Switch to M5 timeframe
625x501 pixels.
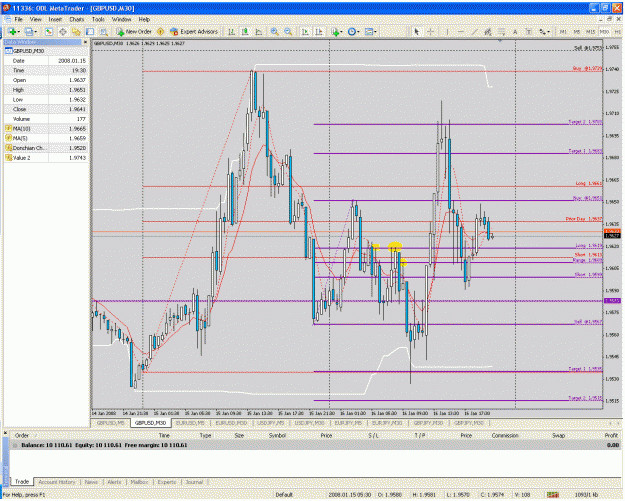576,31
